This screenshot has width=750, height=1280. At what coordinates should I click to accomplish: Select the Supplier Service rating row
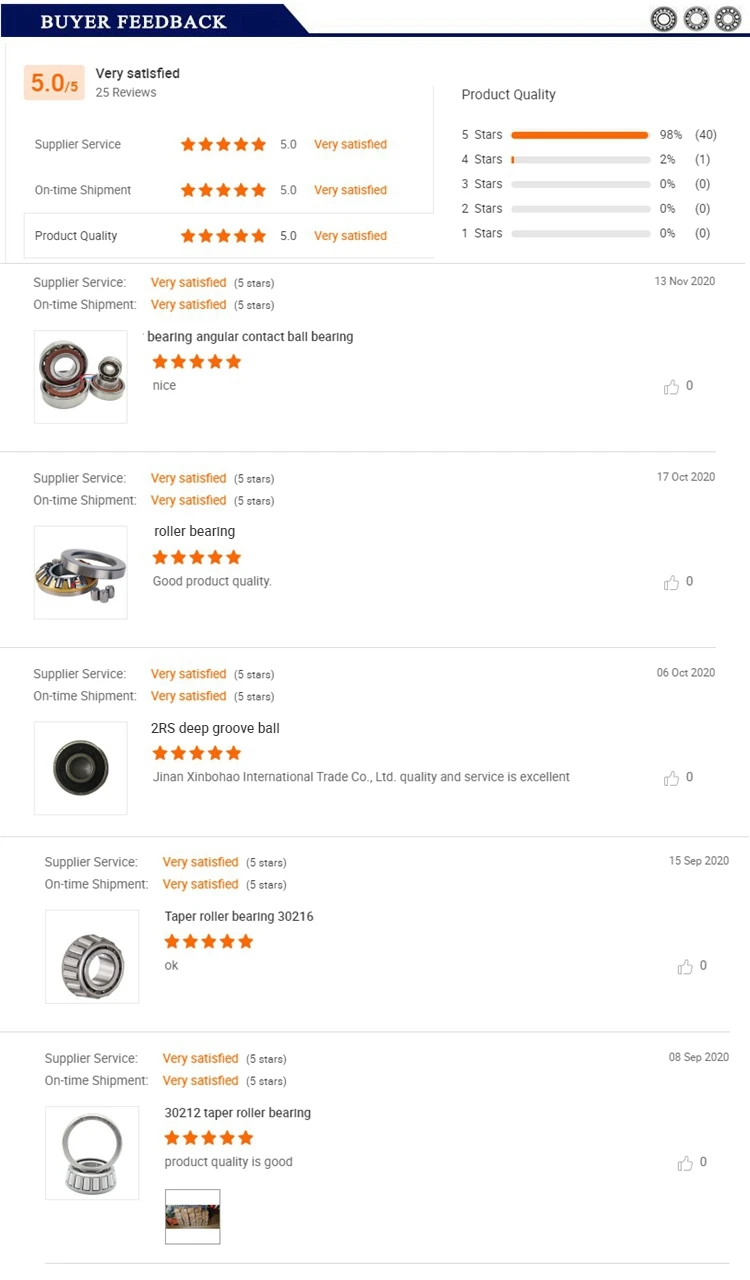pos(229,145)
